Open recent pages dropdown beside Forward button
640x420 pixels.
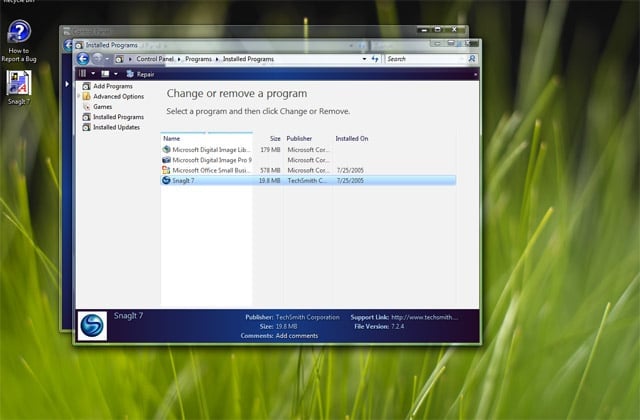click(x=107, y=59)
